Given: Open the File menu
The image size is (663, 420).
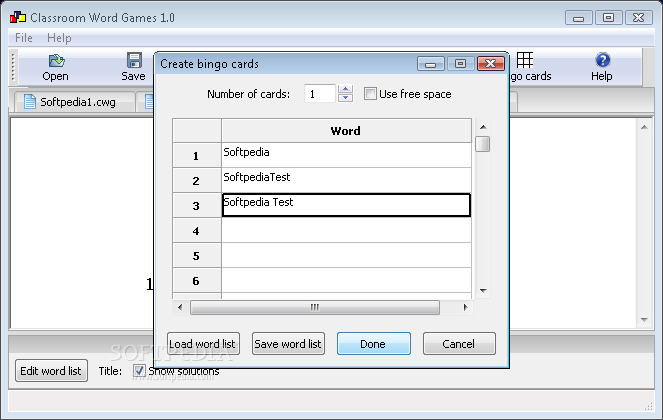Looking at the screenshot, I should coord(24,38).
